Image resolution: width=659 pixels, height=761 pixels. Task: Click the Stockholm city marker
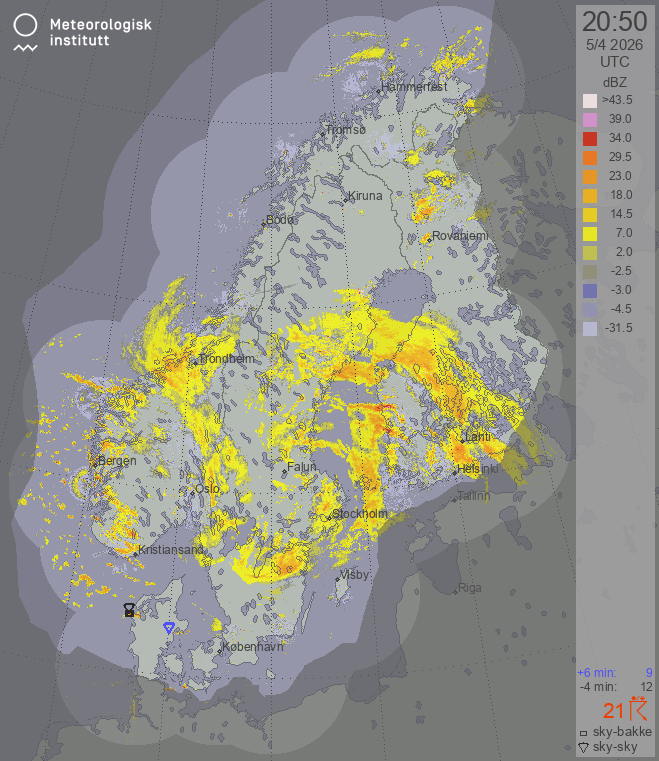(330, 517)
